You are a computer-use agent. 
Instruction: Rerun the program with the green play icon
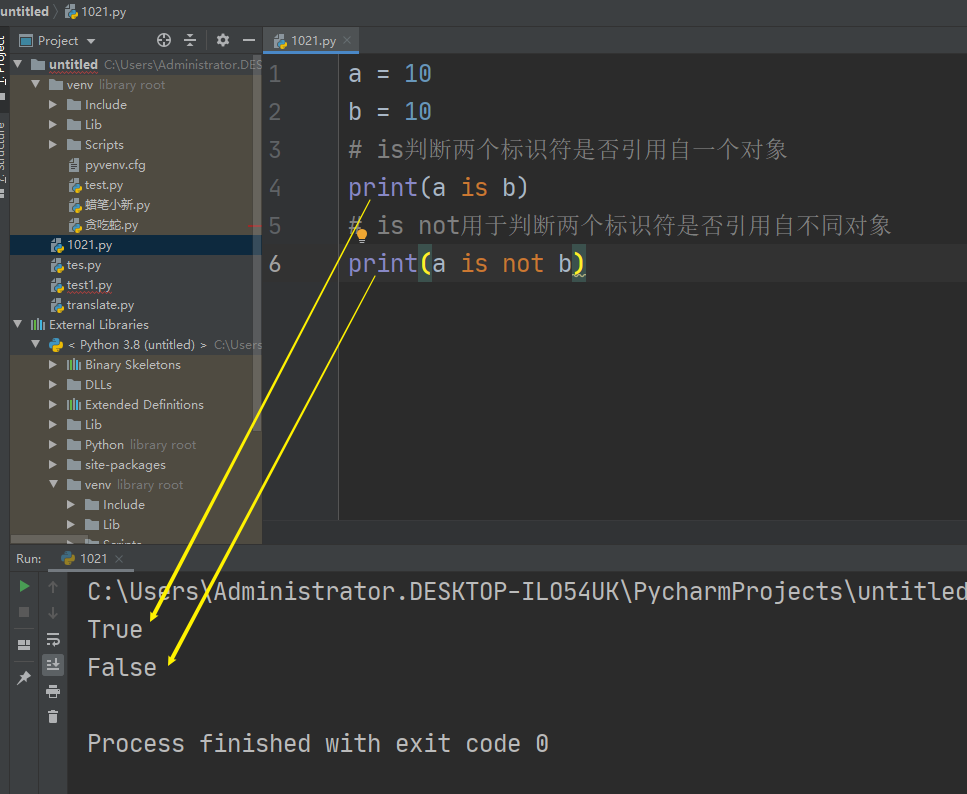click(23, 587)
